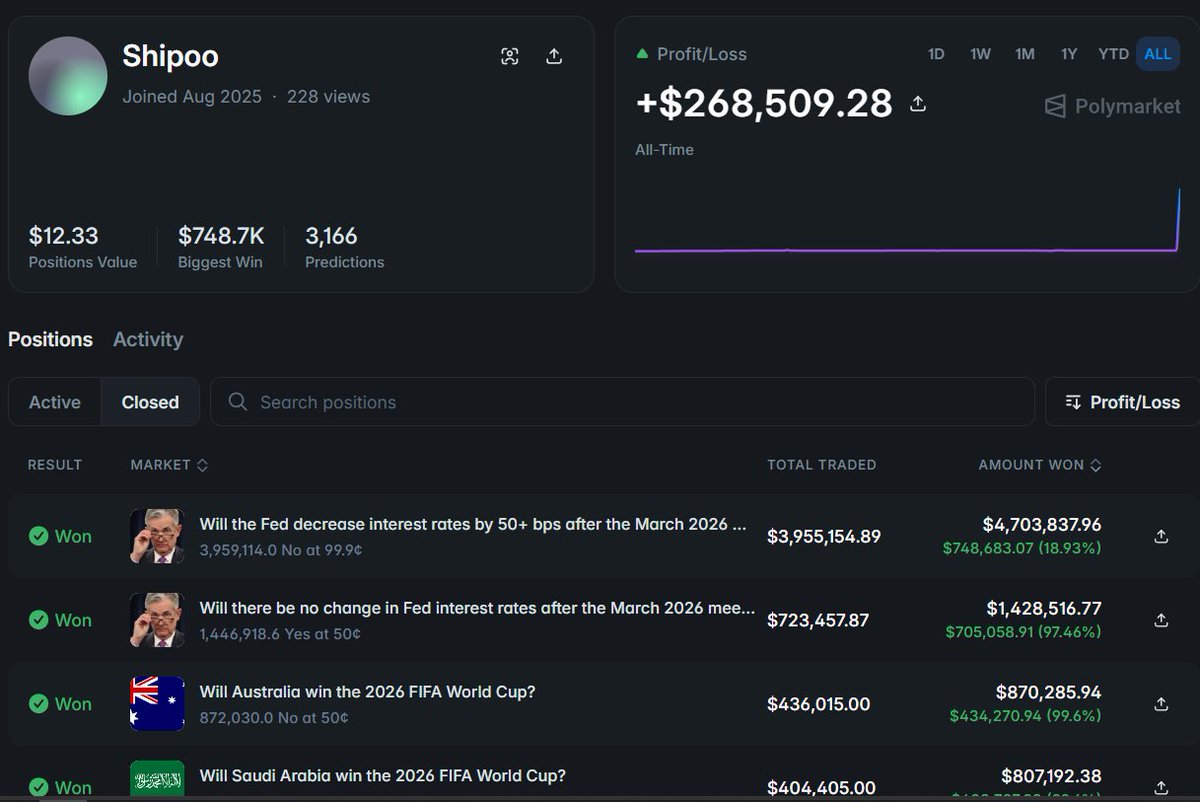Select the 1D time range
Viewport: 1200px width, 802px height.
(x=936, y=54)
